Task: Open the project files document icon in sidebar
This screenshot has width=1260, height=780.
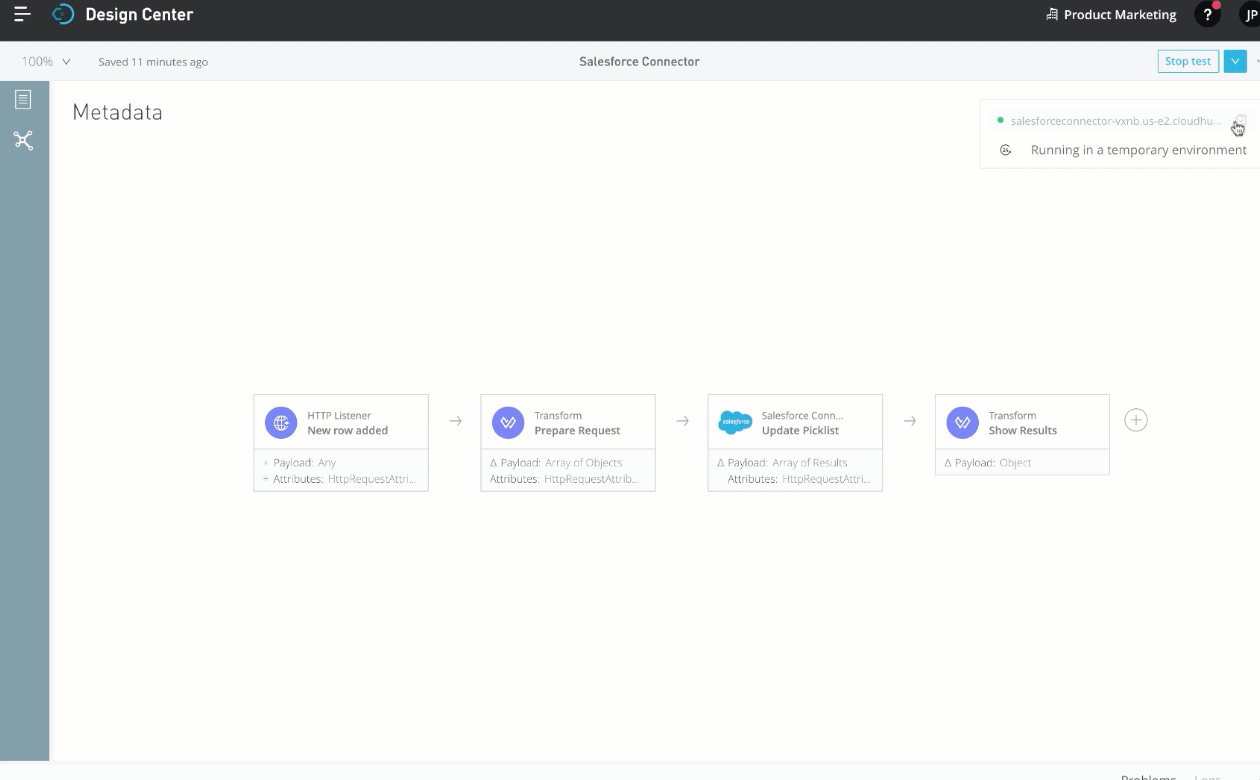Action: point(23,99)
